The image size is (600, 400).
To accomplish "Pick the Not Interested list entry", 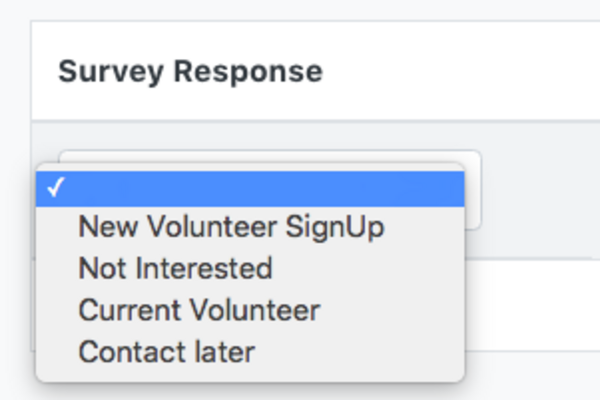I will click(175, 269).
